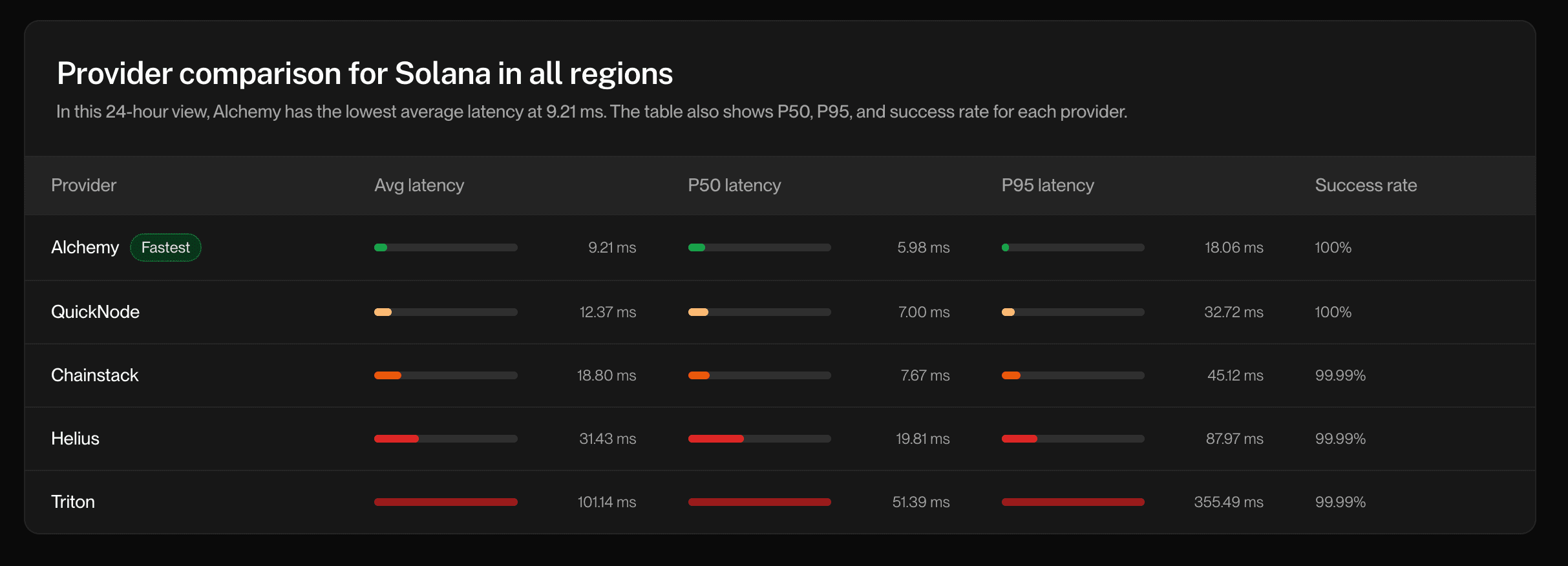Click QuickNode's 100% success rate
Image resolution: width=1568 pixels, height=566 pixels.
pyautogui.click(x=1333, y=312)
